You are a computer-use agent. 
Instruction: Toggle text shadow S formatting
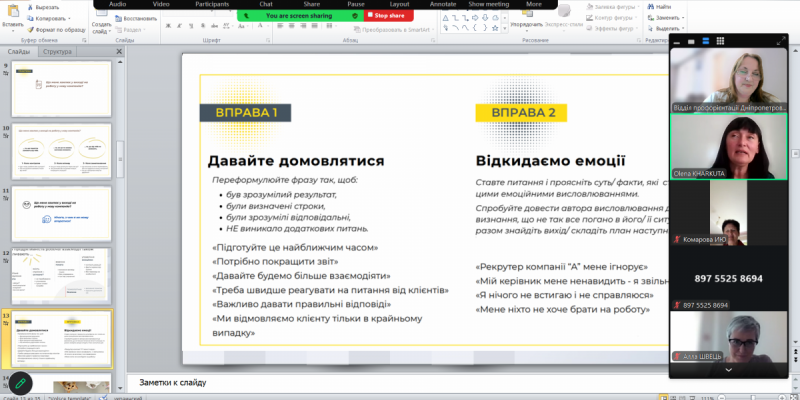(202, 26)
